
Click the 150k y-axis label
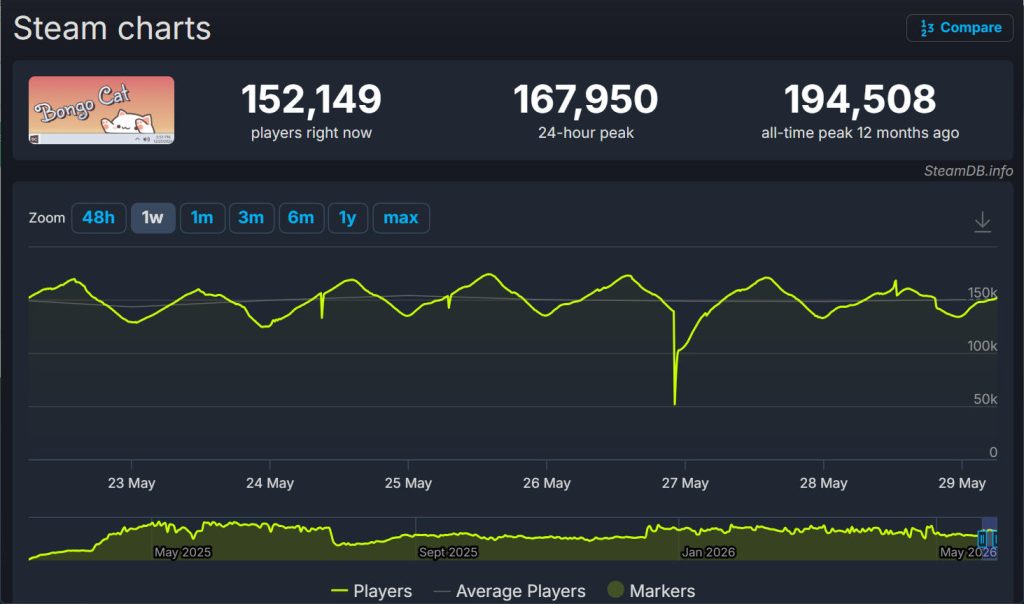(982, 293)
